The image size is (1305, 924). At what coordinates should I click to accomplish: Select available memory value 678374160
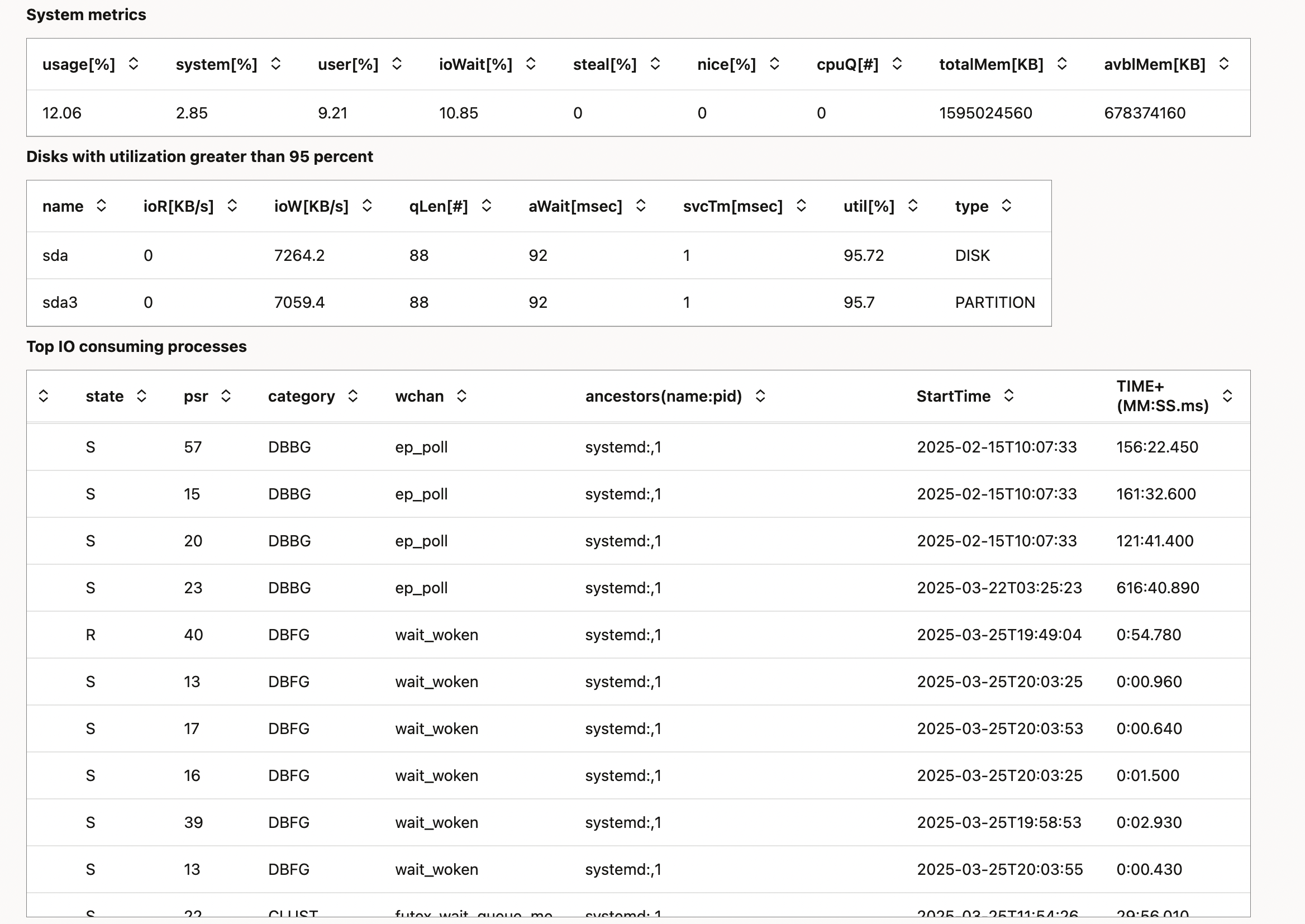[x=1145, y=113]
